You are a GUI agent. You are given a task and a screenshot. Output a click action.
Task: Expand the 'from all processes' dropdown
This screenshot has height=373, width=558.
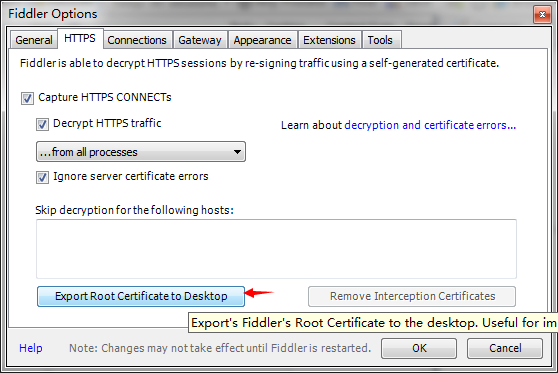pyautogui.click(x=141, y=152)
